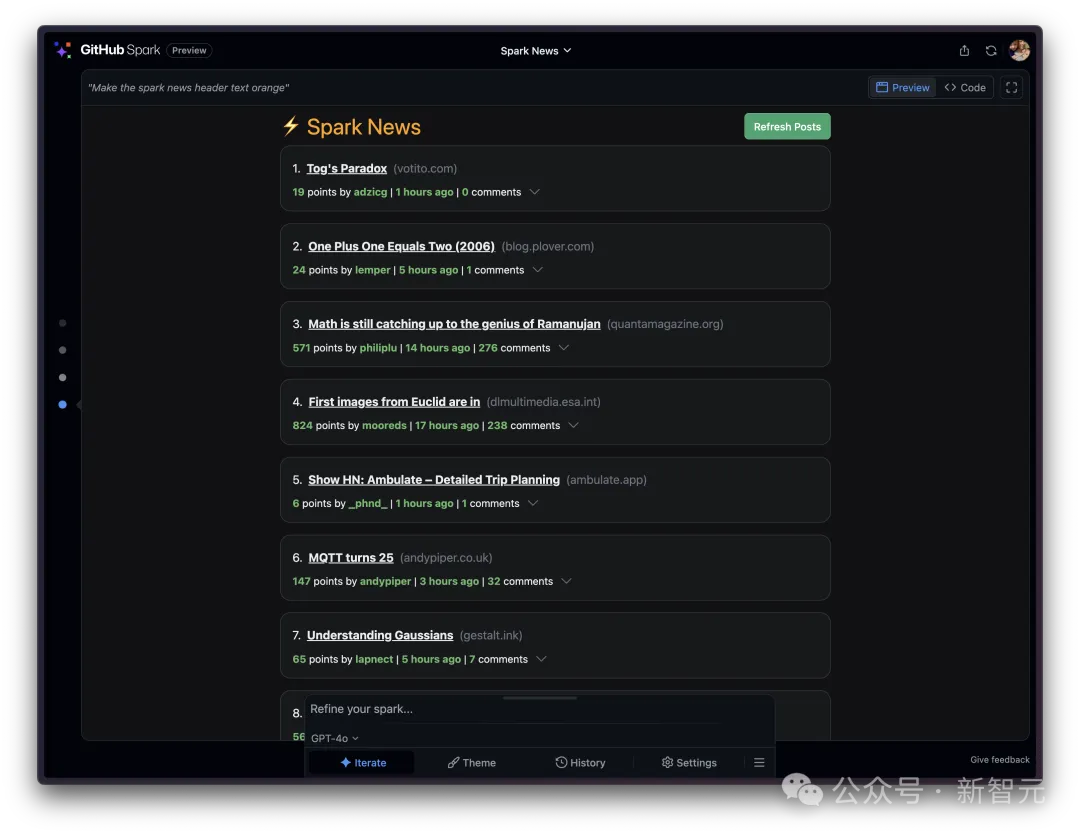The image size is (1080, 834).
Task: Switch to the Code view
Action: click(965, 87)
